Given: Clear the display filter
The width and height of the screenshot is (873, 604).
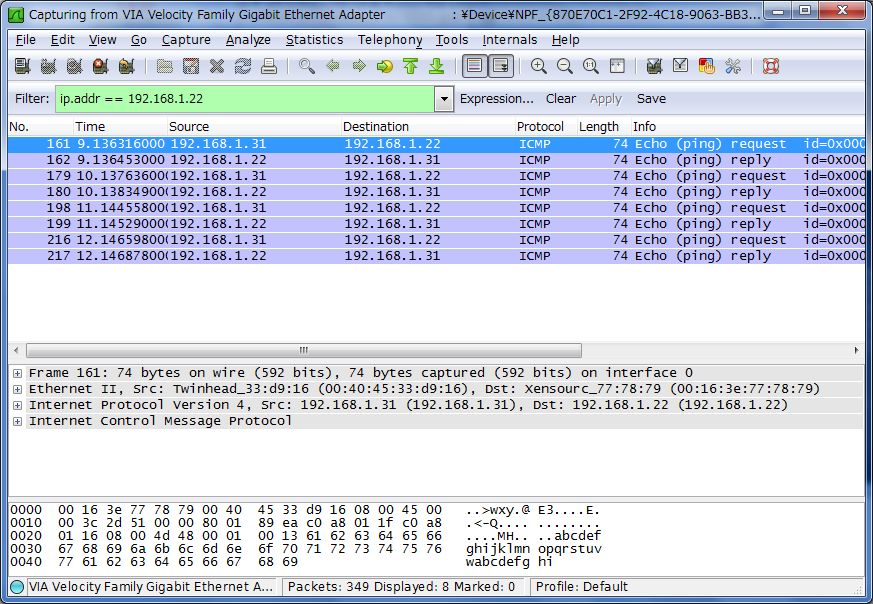Looking at the screenshot, I should click(x=561, y=99).
